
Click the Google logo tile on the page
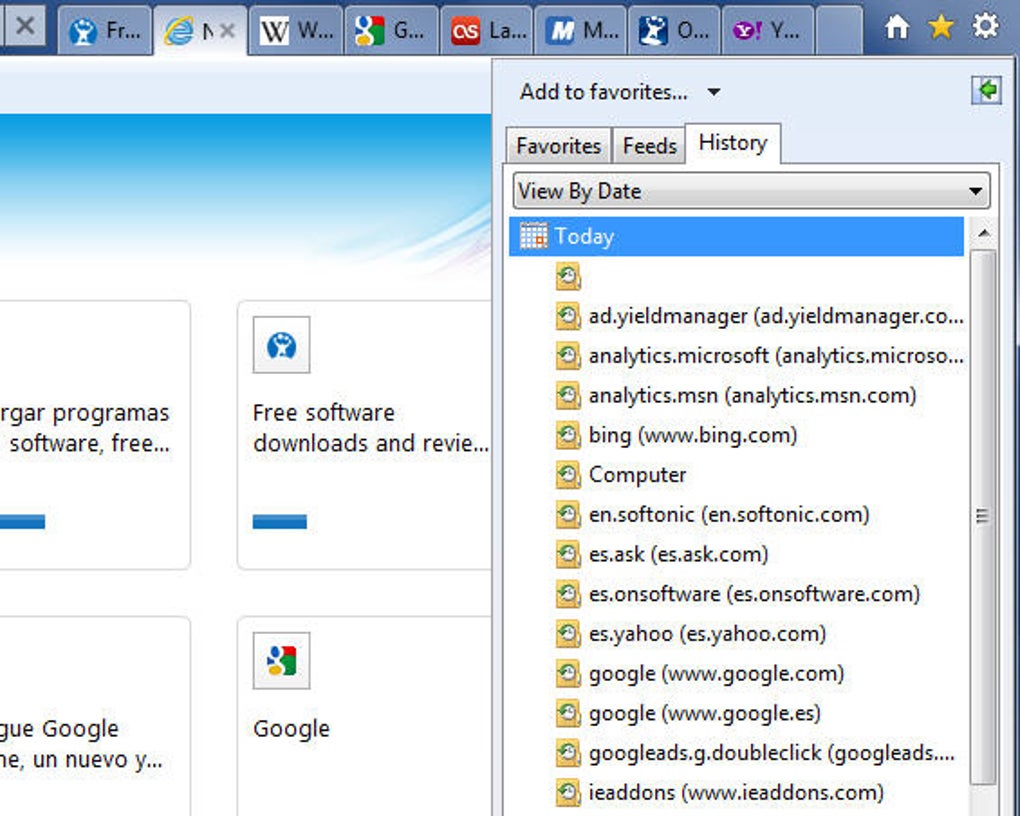point(281,660)
